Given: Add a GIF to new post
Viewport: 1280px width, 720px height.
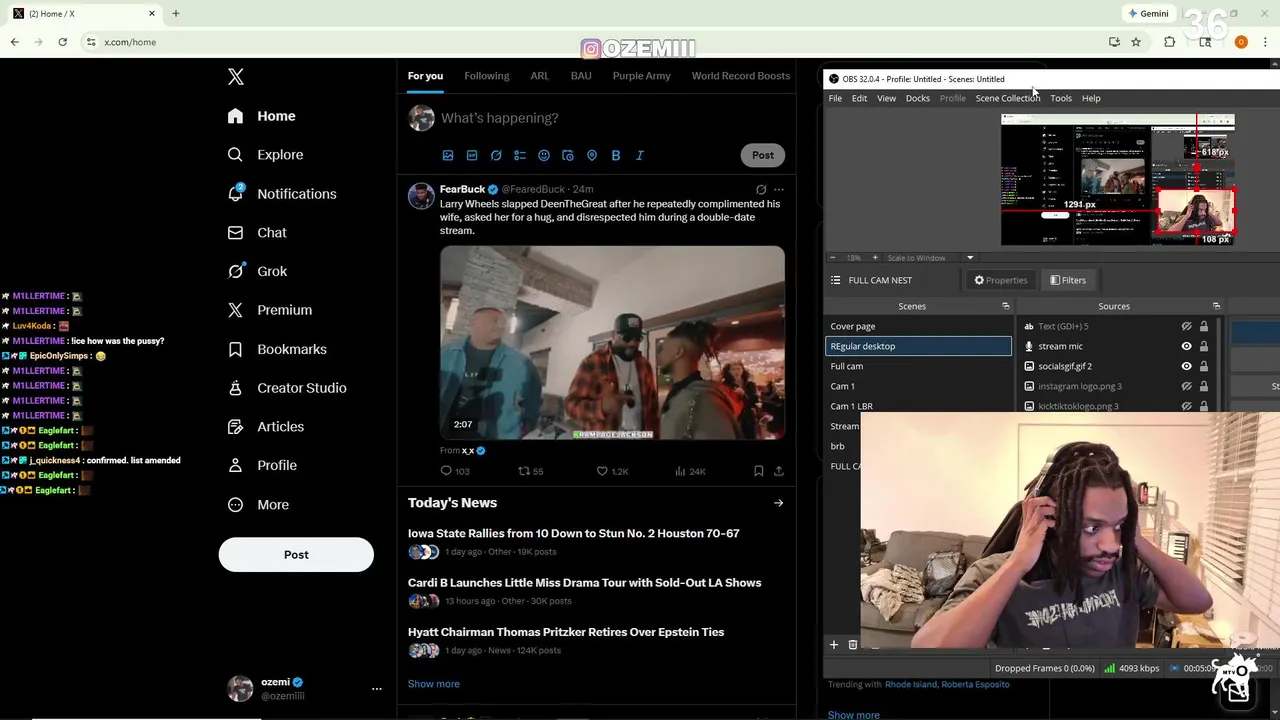Looking at the screenshot, I should (472, 155).
